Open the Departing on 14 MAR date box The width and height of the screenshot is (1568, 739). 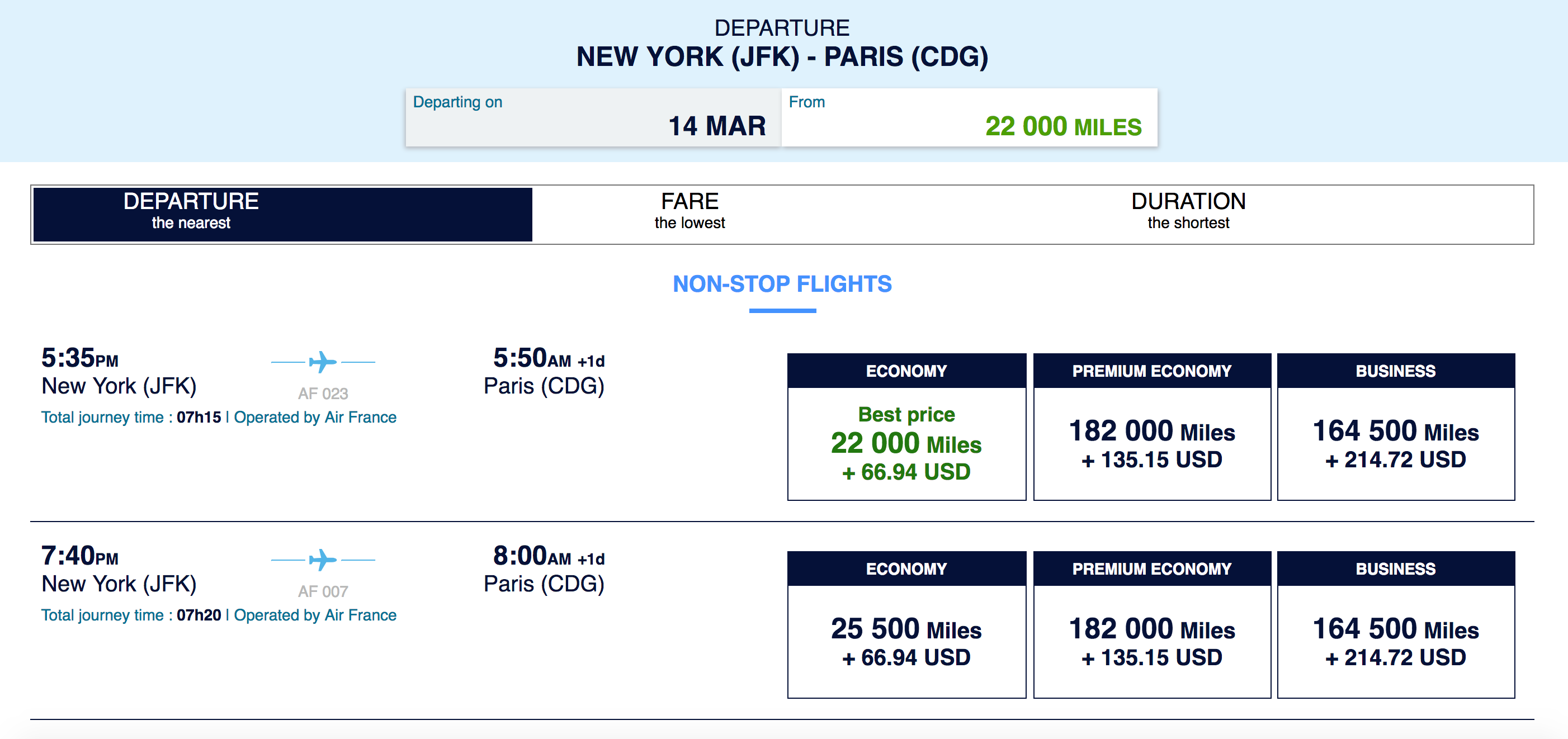[593, 117]
